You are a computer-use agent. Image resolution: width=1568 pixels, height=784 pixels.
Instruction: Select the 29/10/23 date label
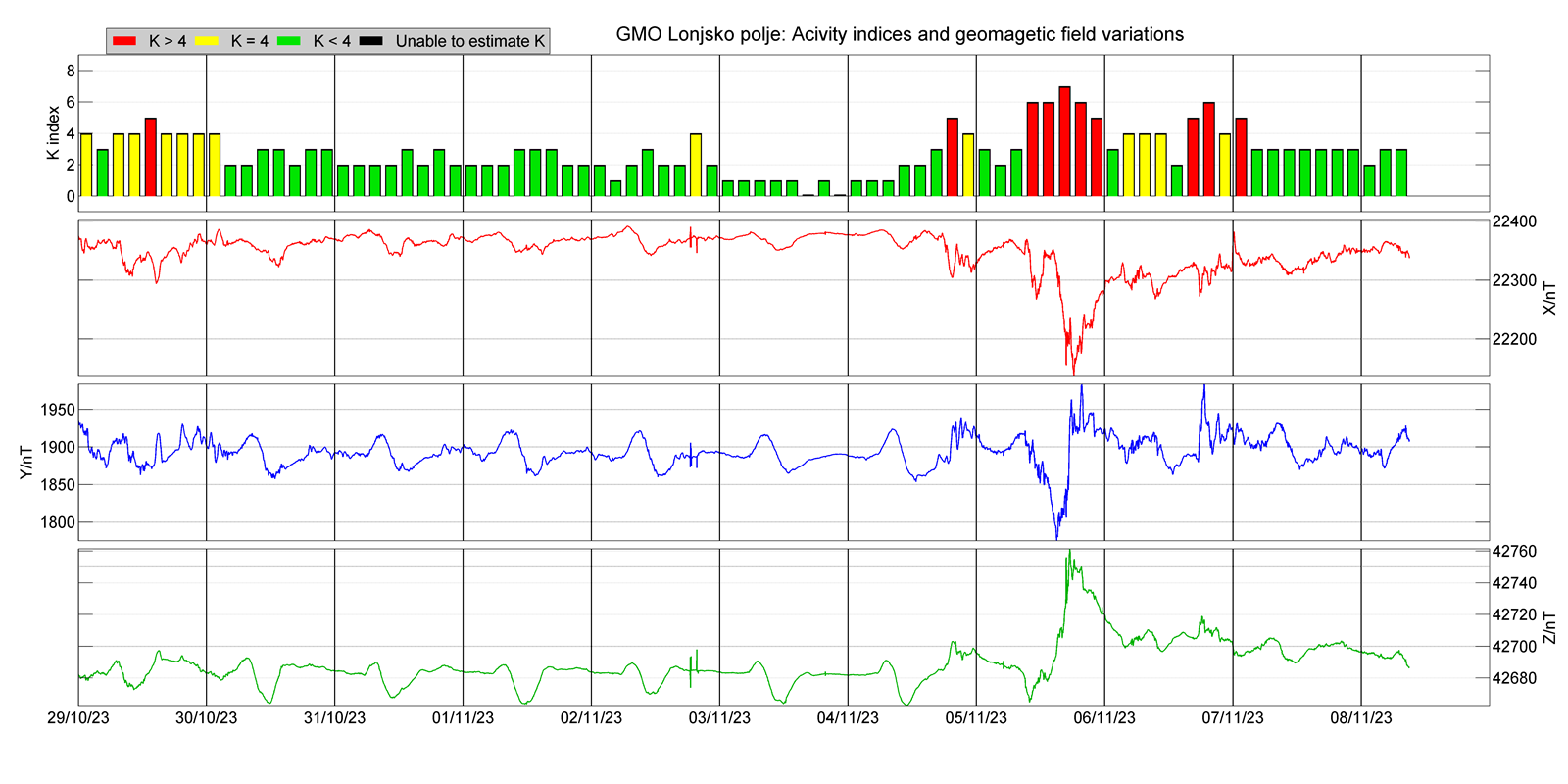[78, 718]
